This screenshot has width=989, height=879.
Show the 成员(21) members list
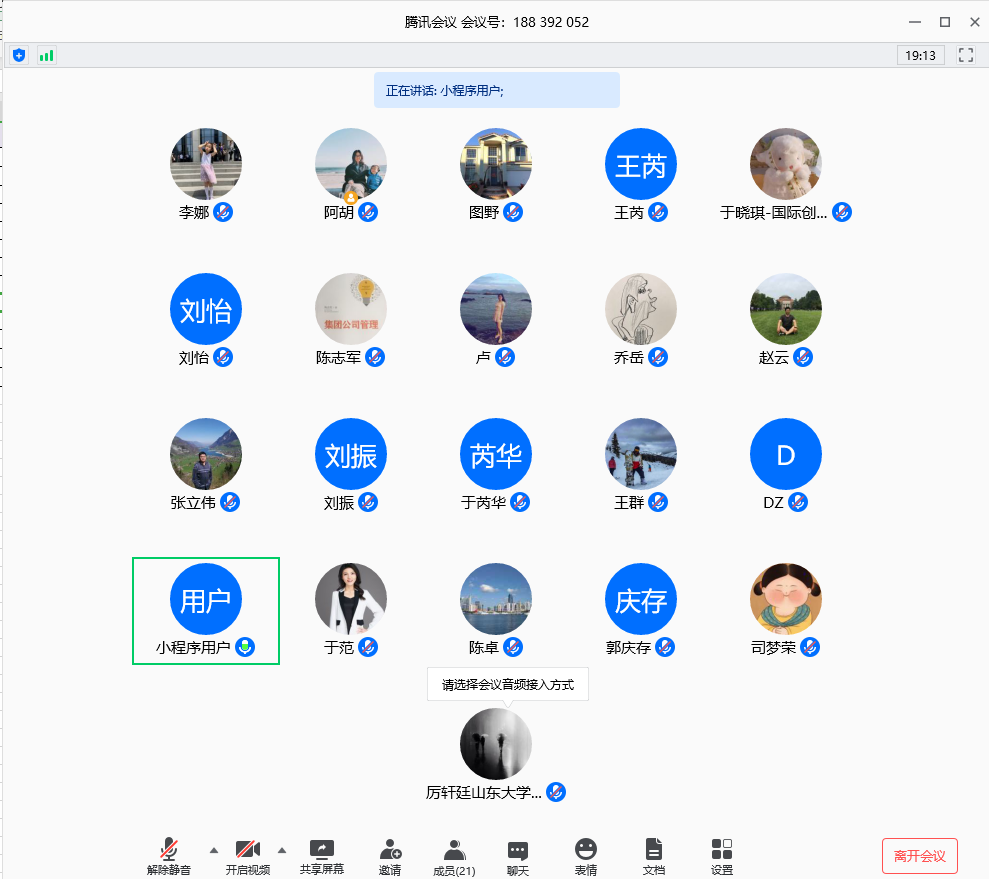coord(454,857)
